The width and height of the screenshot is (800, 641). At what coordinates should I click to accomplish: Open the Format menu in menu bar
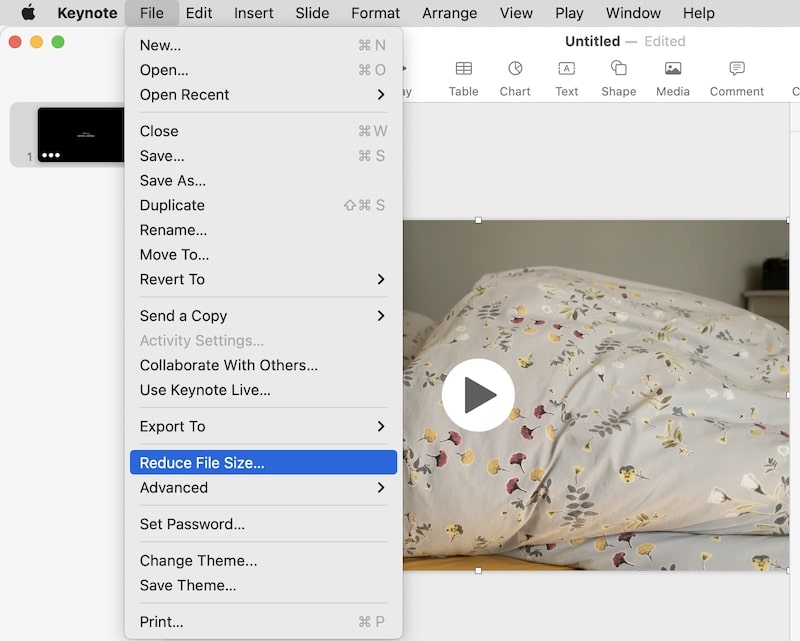[x=375, y=13]
